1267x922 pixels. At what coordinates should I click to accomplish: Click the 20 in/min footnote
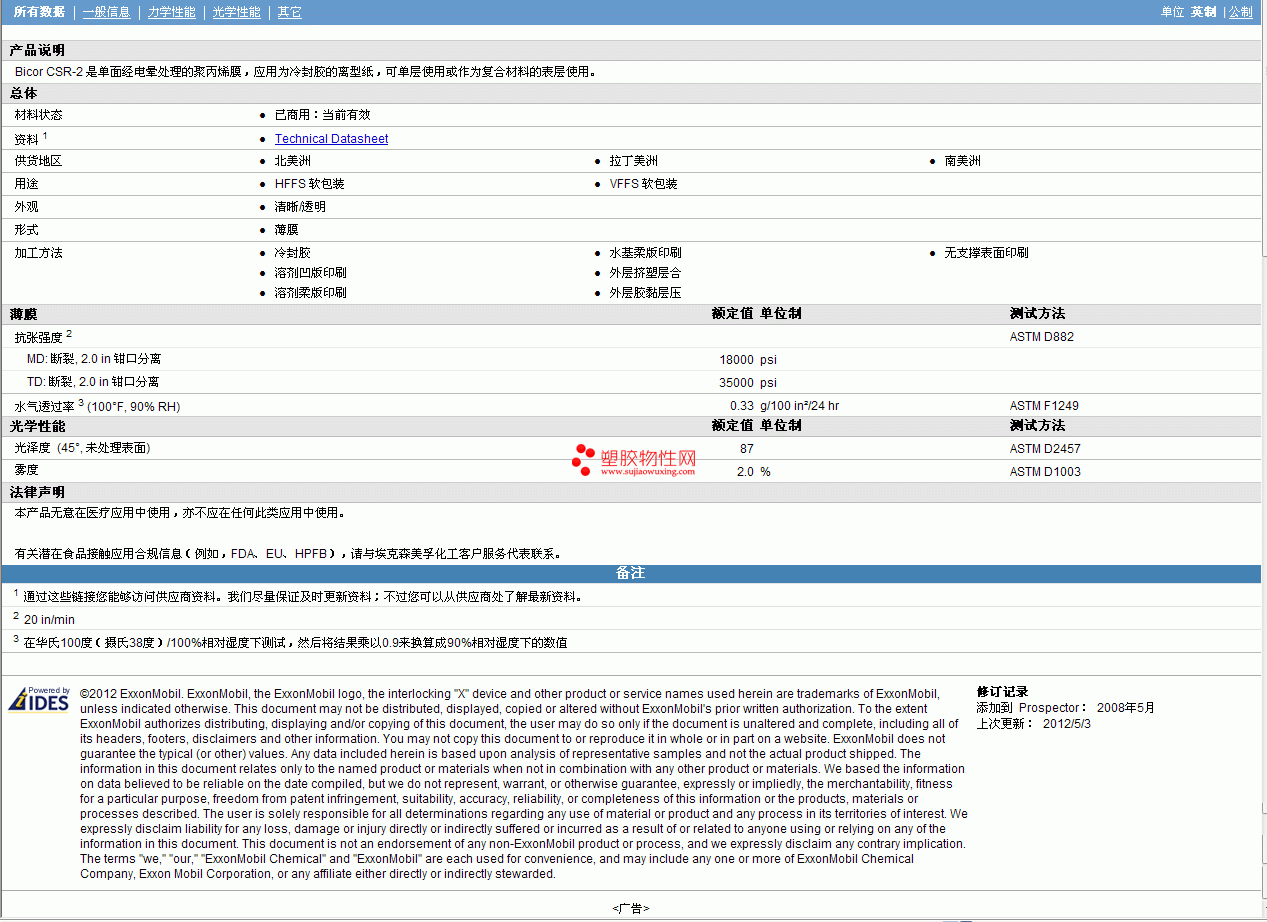pos(49,620)
